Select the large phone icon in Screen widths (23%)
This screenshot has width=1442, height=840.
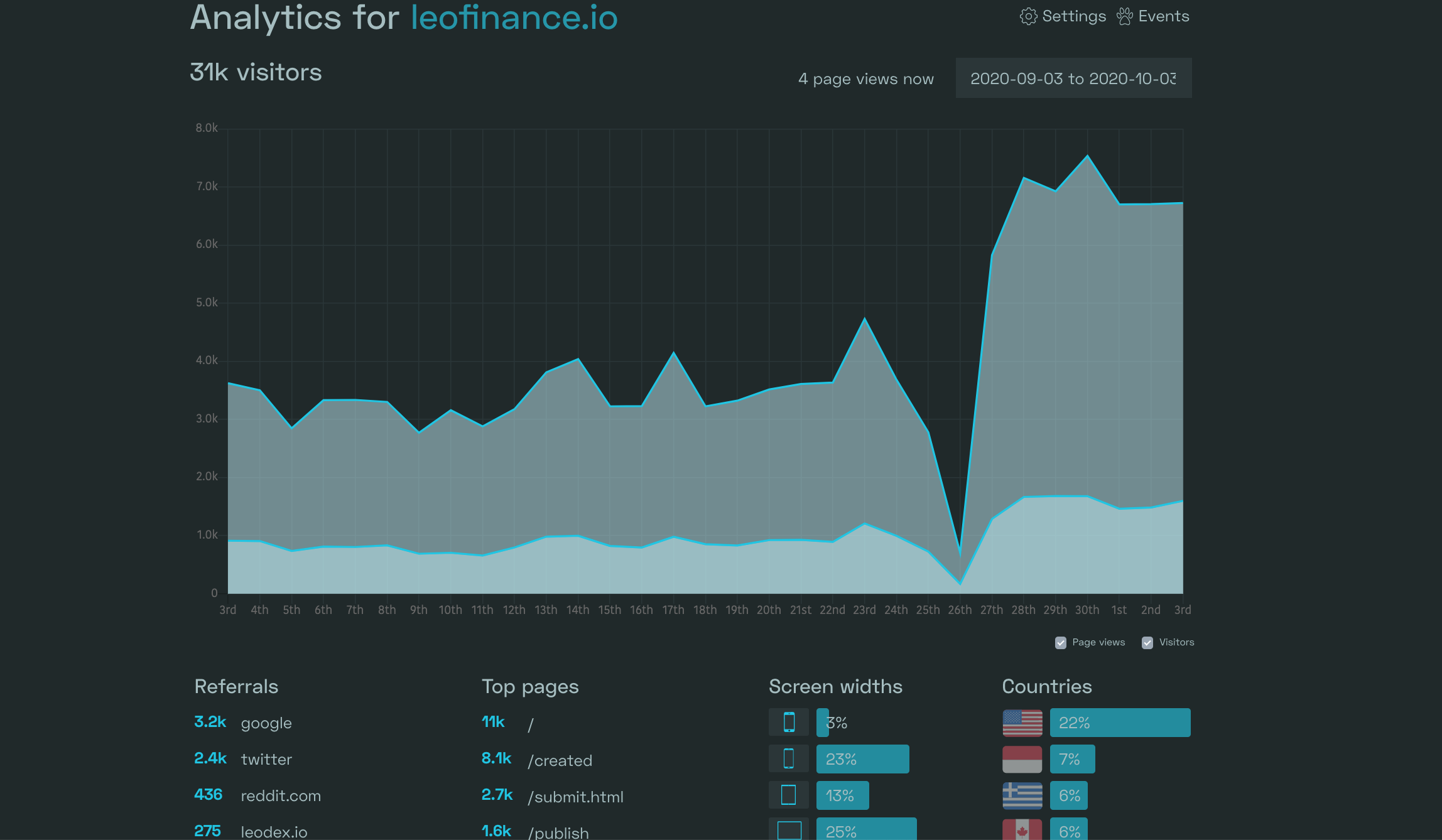789,758
